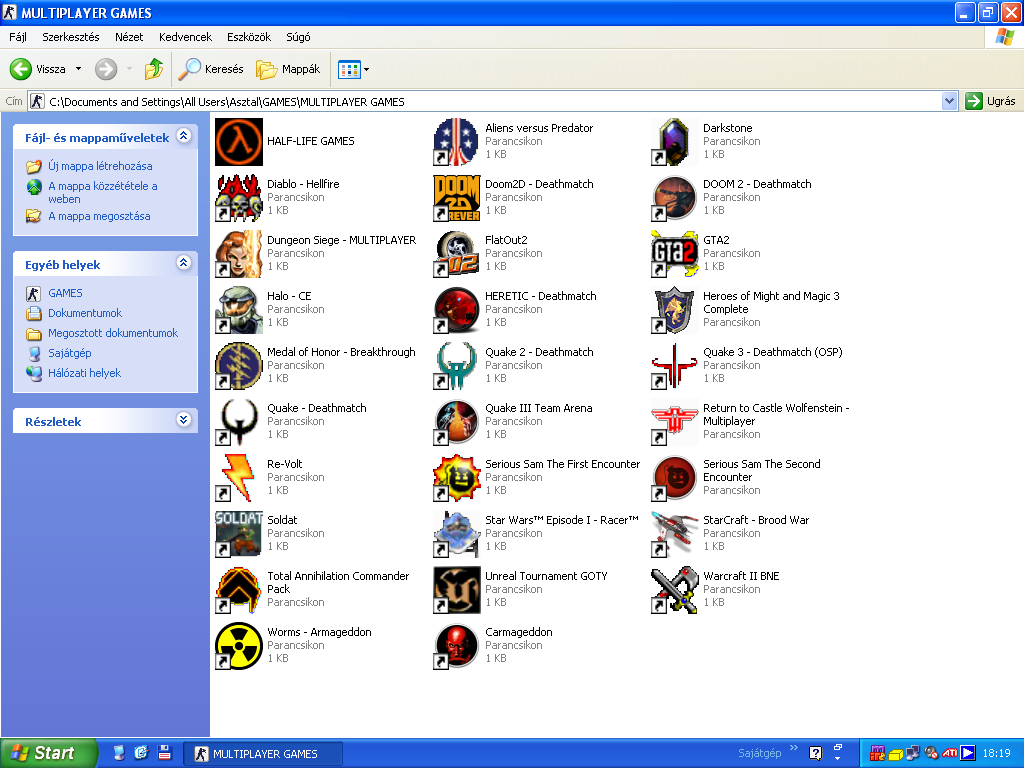Click StarCraft - Brood War icon

[675, 535]
